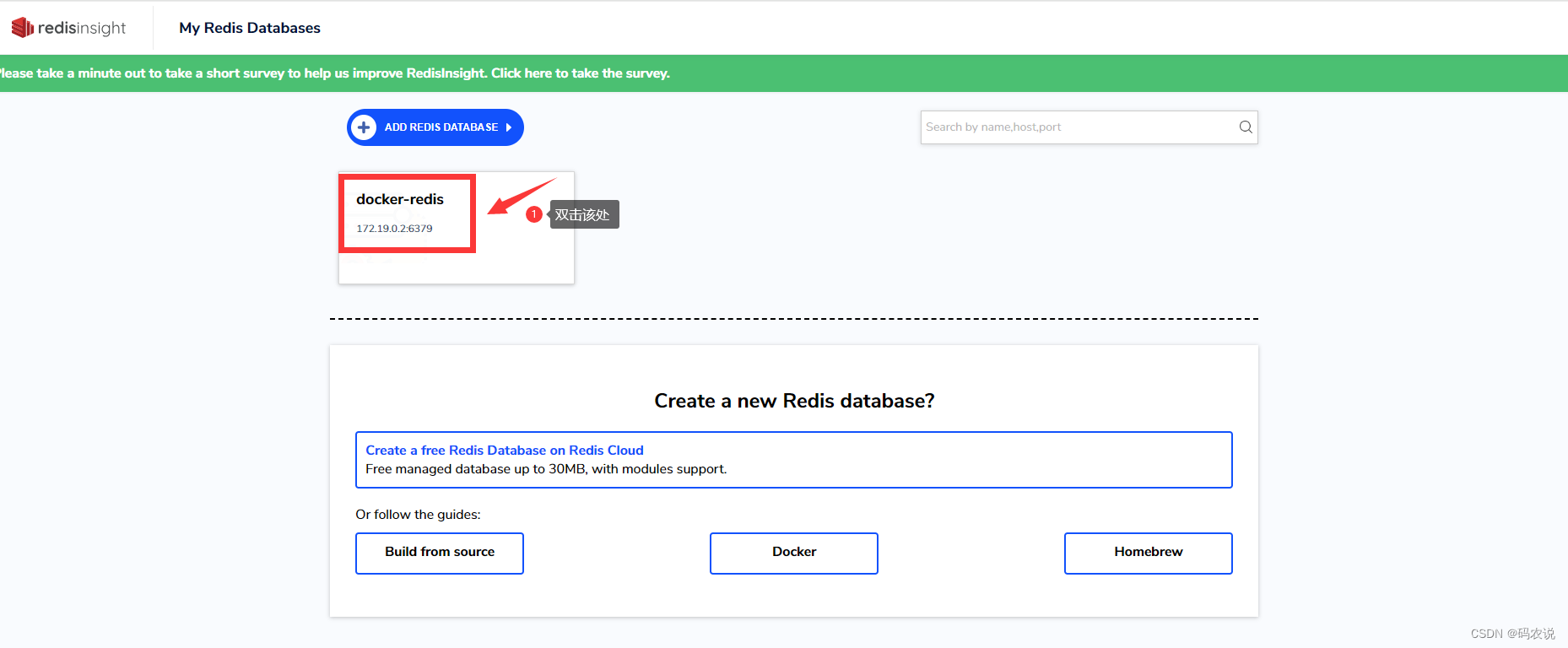Focus the 'Search by name,host,port' field
The height and width of the screenshot is (648, 1568).
coord(1089,127)
